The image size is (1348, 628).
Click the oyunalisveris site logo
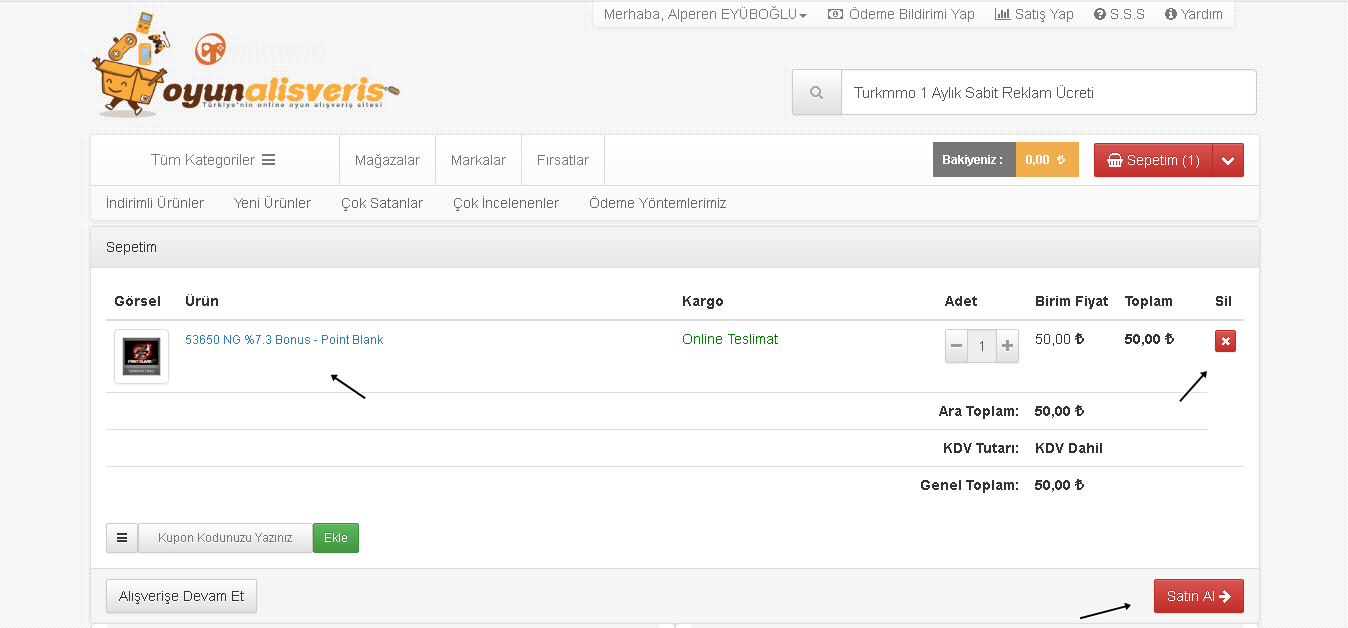point(245,64)
